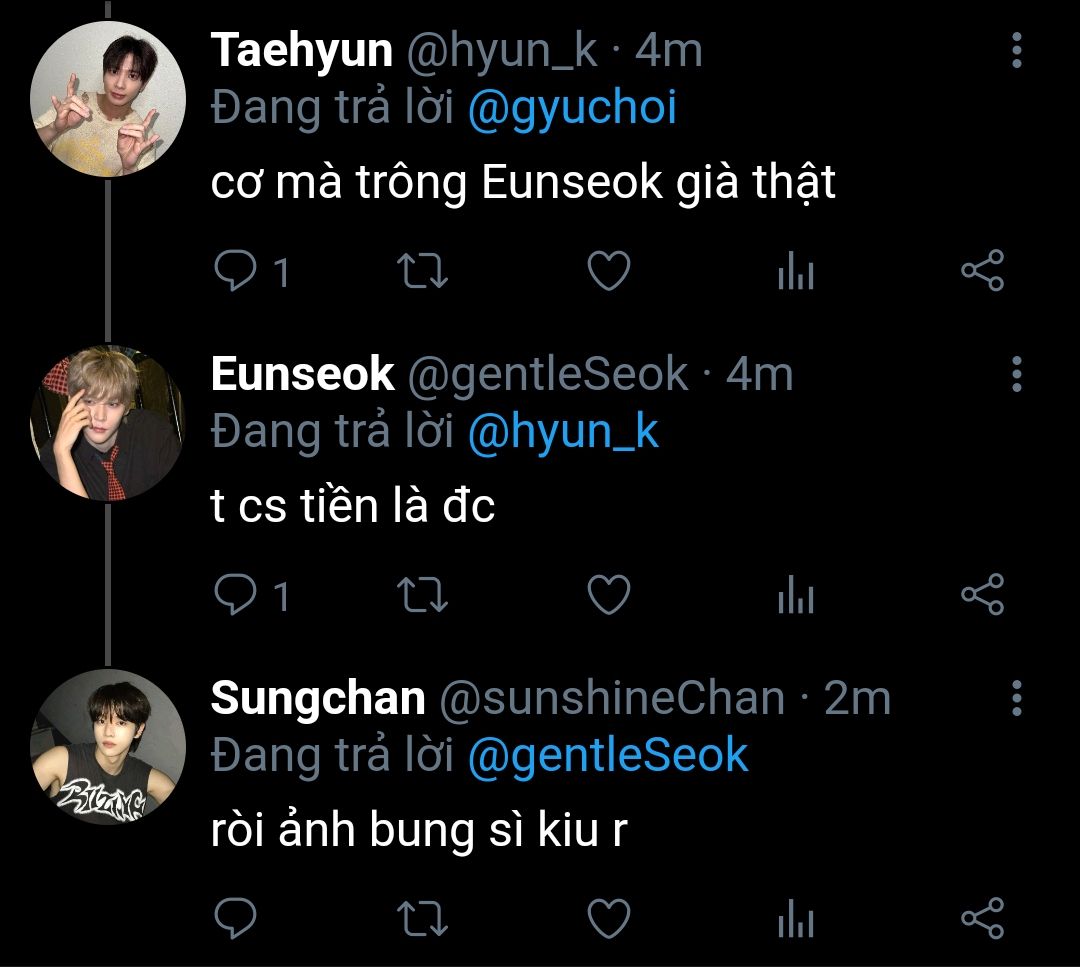
Task: Open the blue @hyun_k mention link
Action: (x=563, y=432)
